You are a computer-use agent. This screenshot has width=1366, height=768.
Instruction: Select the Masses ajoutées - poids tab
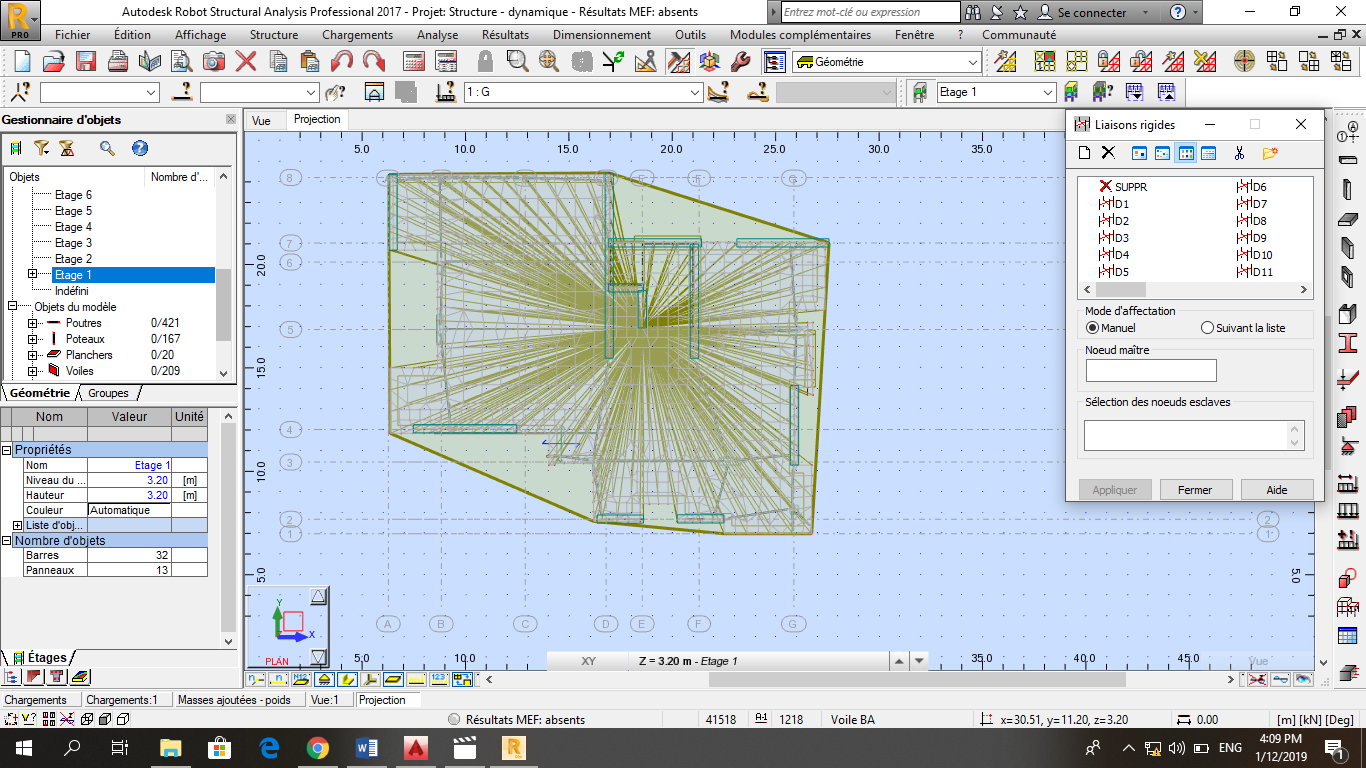click(x=234, y=700)
